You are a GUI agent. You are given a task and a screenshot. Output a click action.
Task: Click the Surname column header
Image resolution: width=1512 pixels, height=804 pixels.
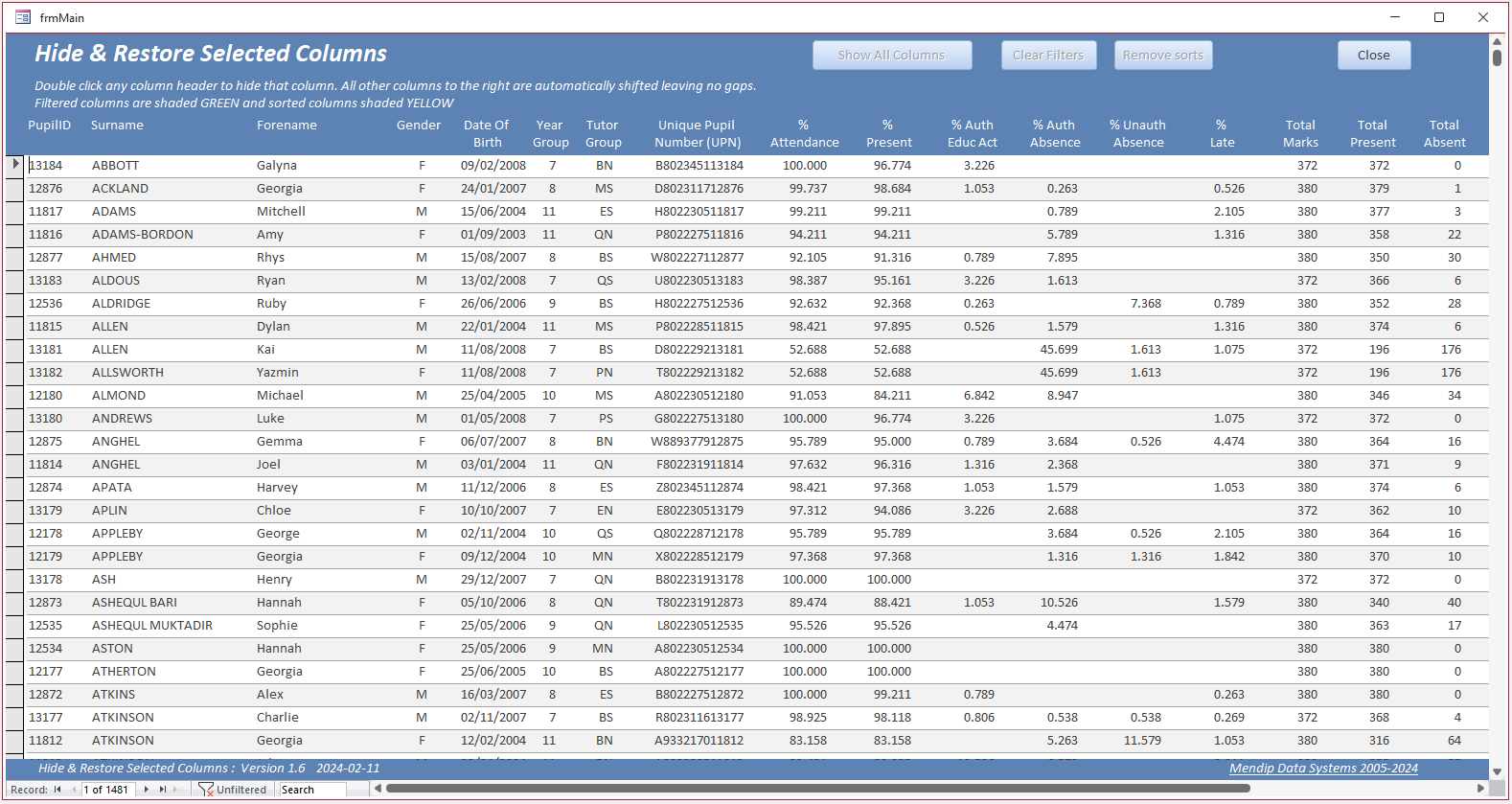coord(117,126)
